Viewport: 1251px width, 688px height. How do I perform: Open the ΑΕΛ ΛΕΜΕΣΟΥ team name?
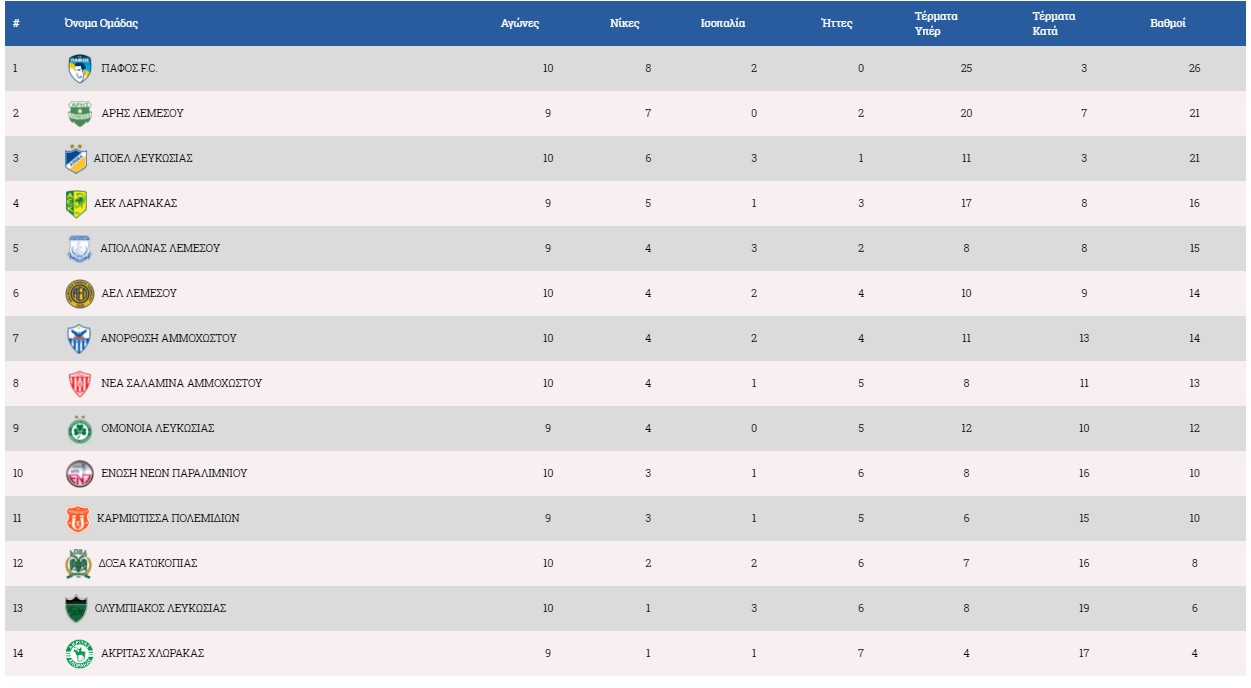pyautogui.click(x=139, y=293)
